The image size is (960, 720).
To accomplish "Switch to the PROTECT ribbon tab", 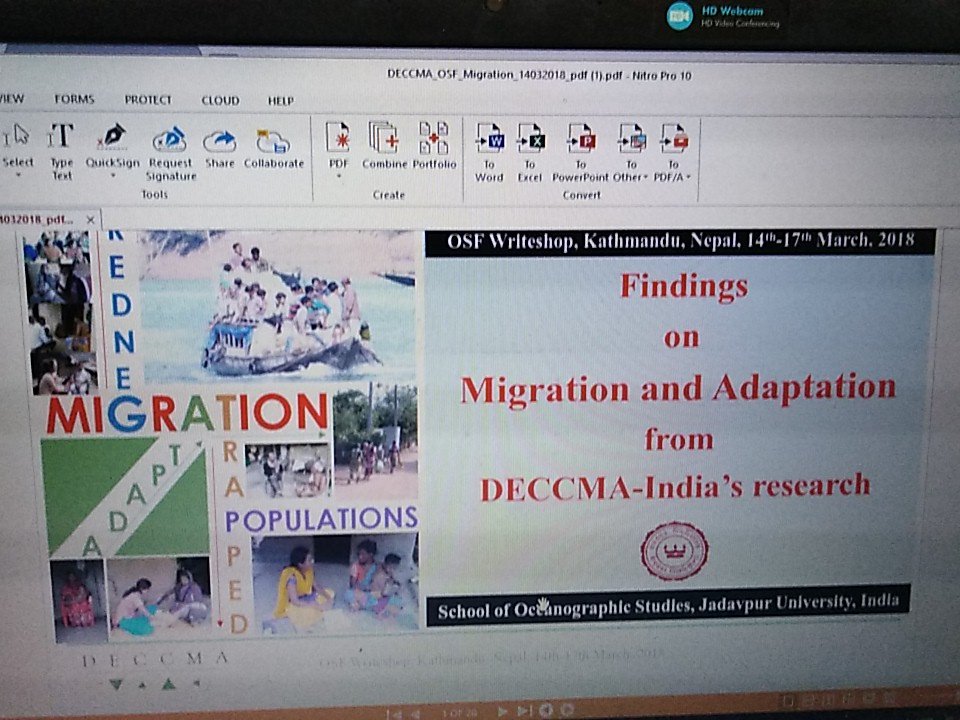I will click(x=148, y=100).
